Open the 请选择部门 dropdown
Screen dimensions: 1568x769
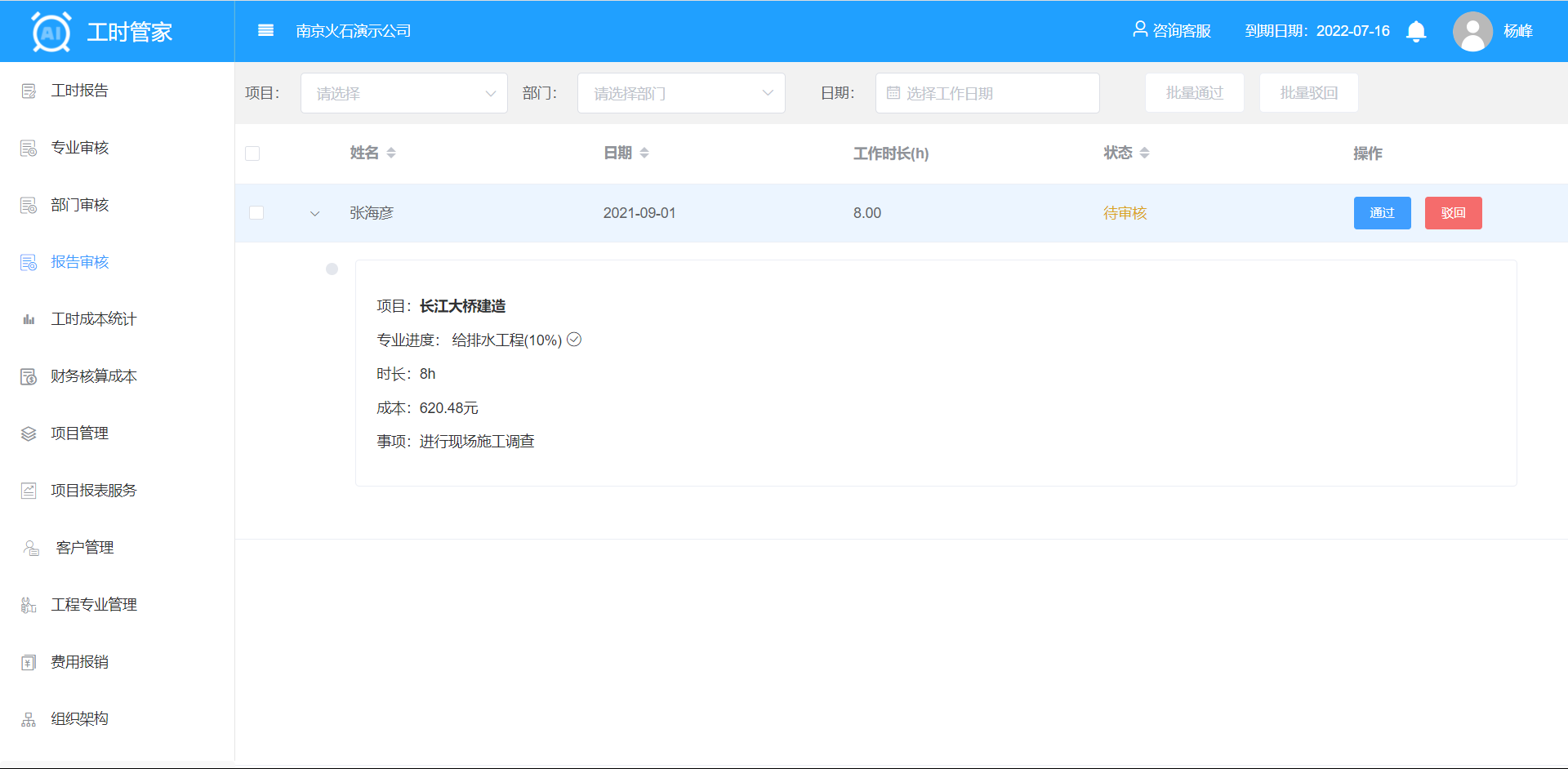coord(681,93)
